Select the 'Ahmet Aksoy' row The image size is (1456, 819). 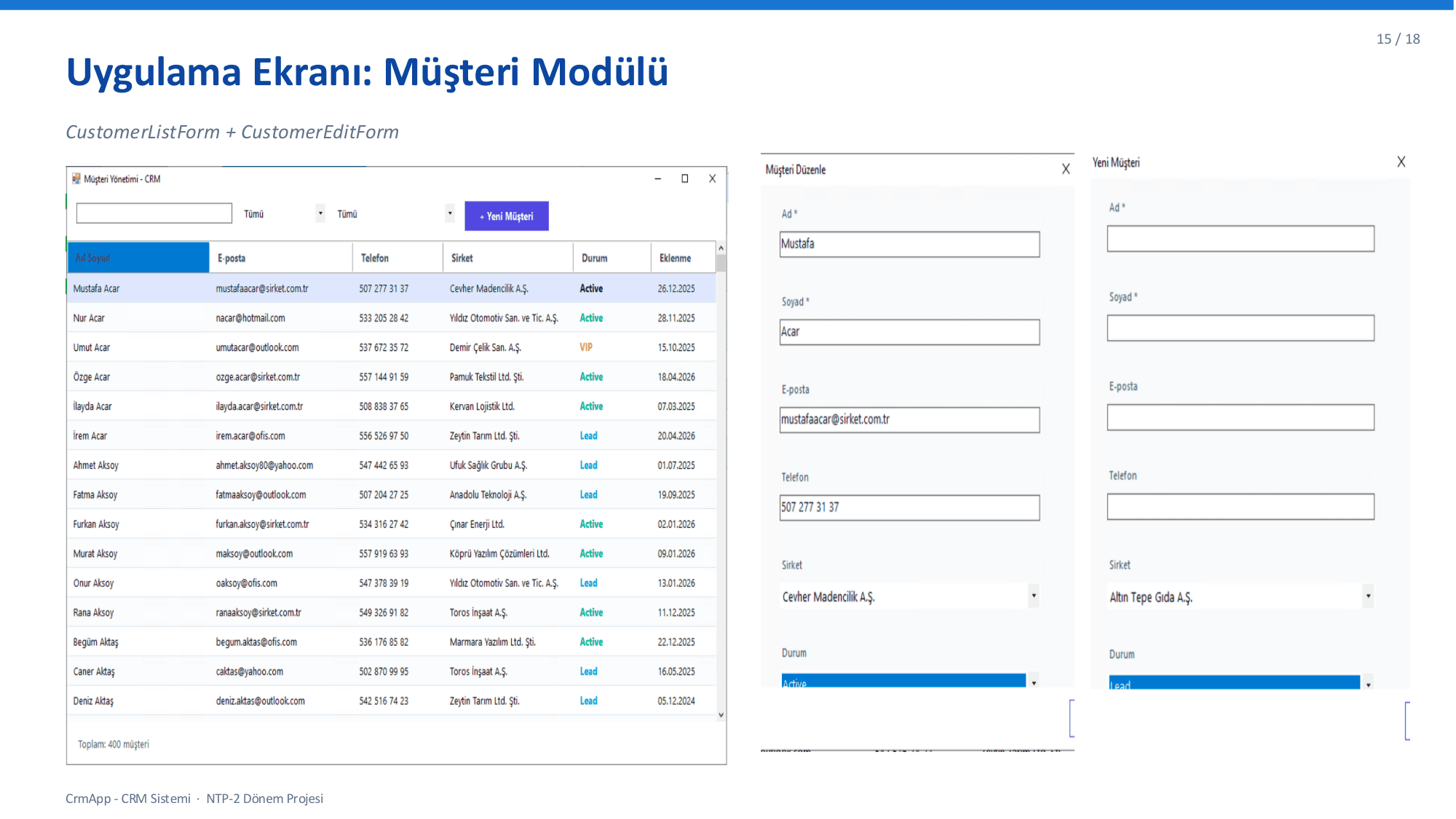(392, 465)
